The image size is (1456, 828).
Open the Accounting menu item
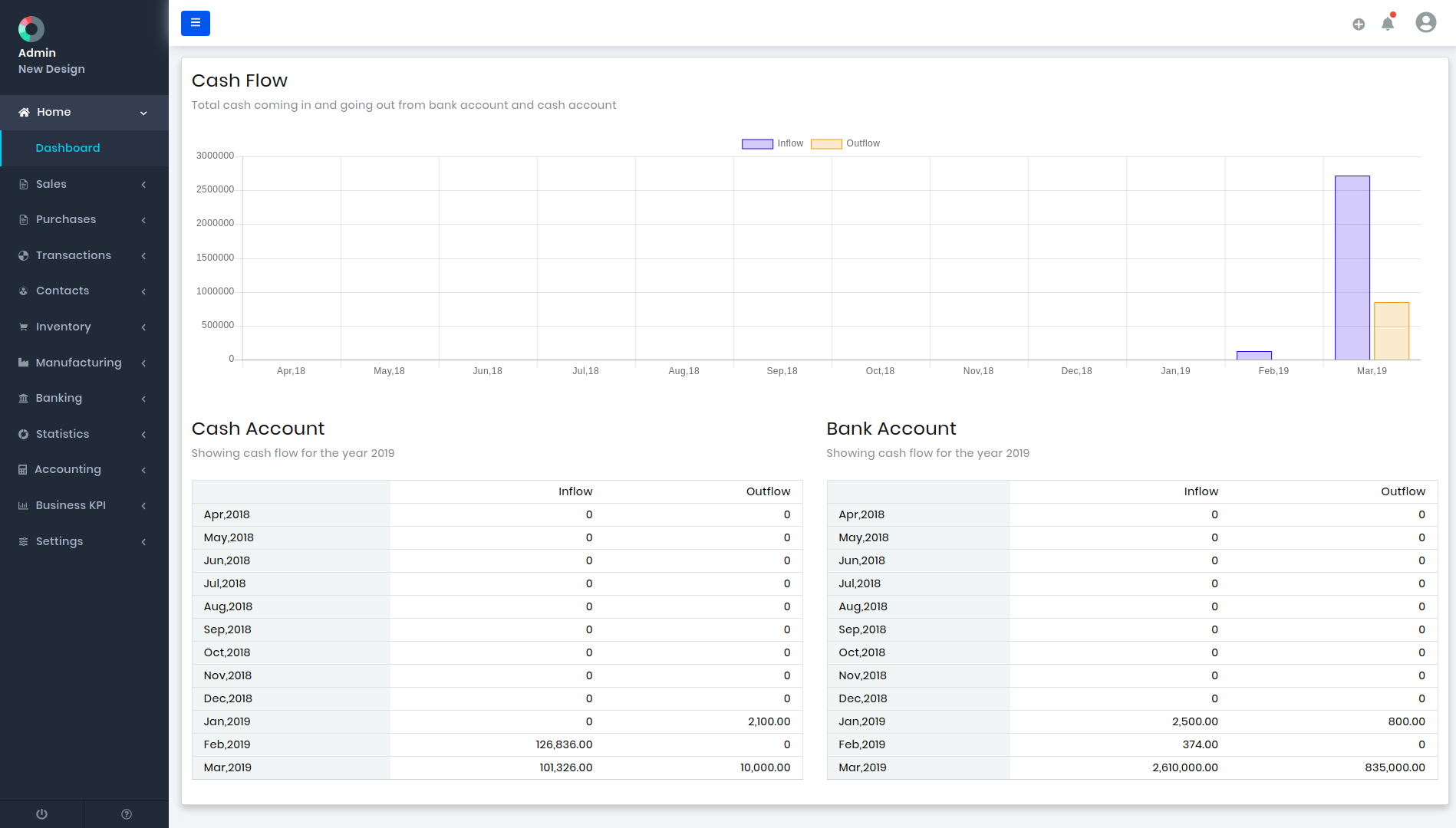84,469
